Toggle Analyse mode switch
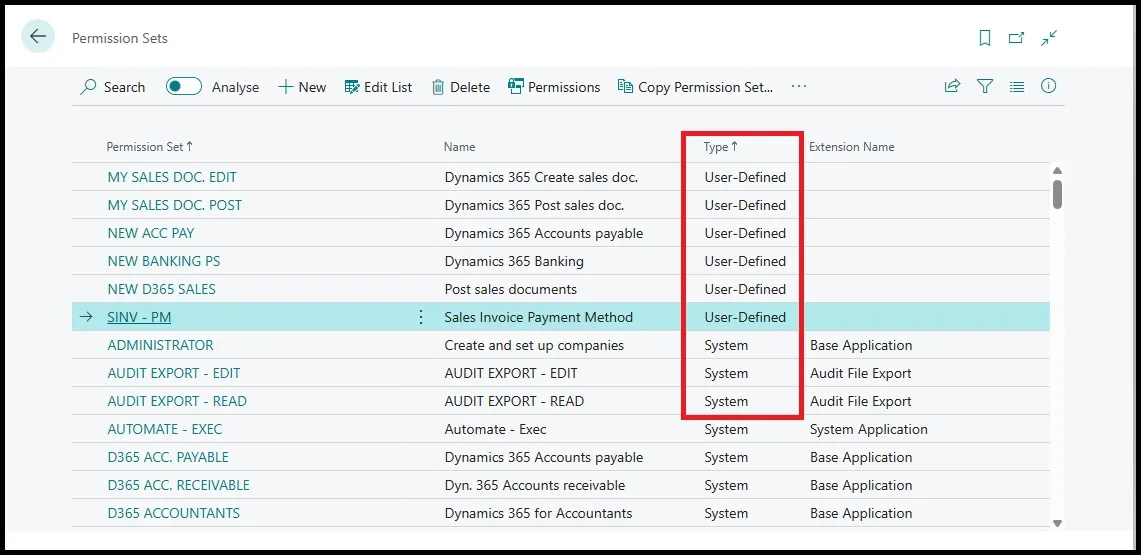This screenshot has width=1141, height=555. [184, 87]
